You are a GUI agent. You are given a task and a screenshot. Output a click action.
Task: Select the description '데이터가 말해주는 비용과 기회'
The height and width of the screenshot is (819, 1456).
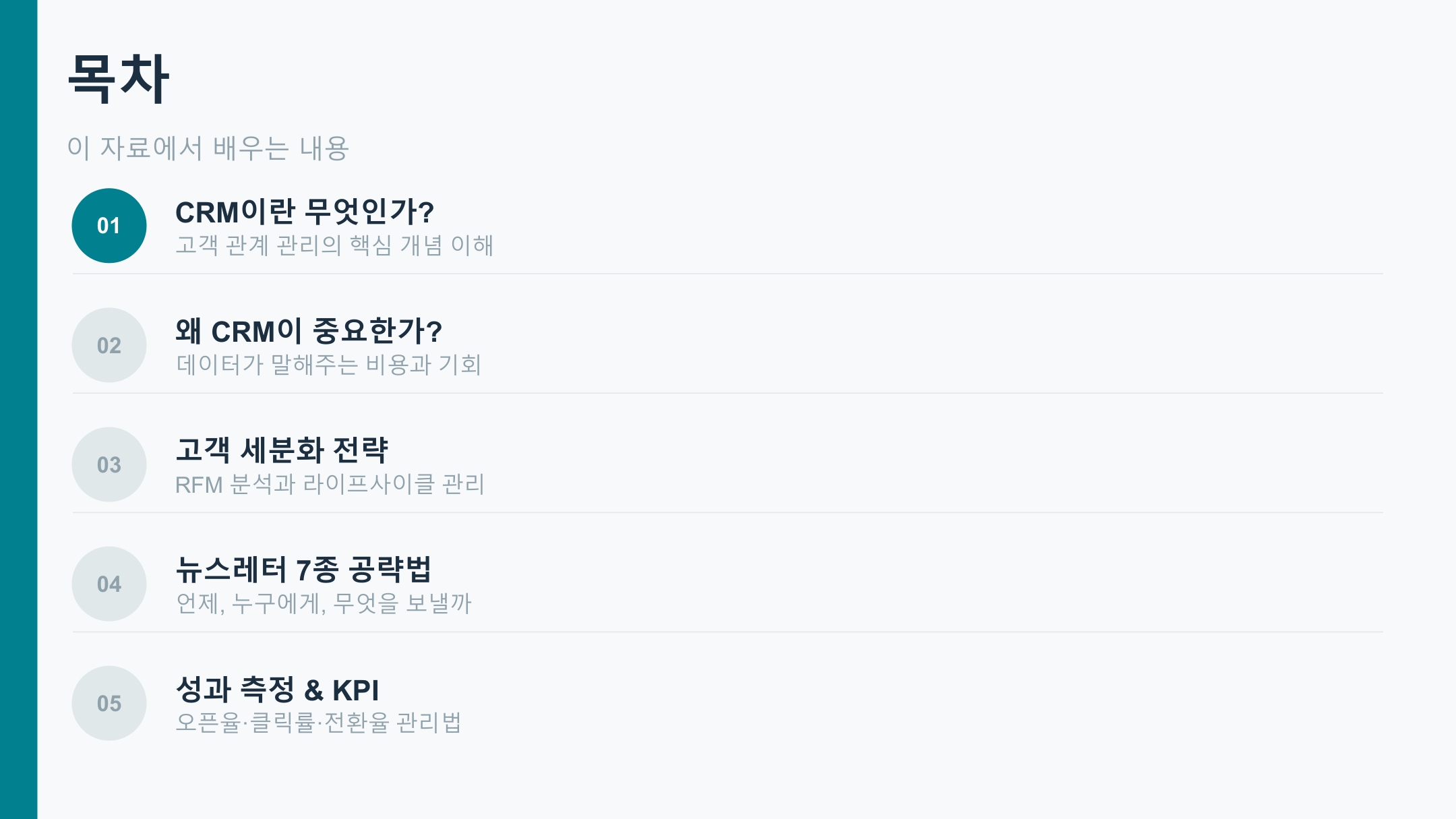328,365
